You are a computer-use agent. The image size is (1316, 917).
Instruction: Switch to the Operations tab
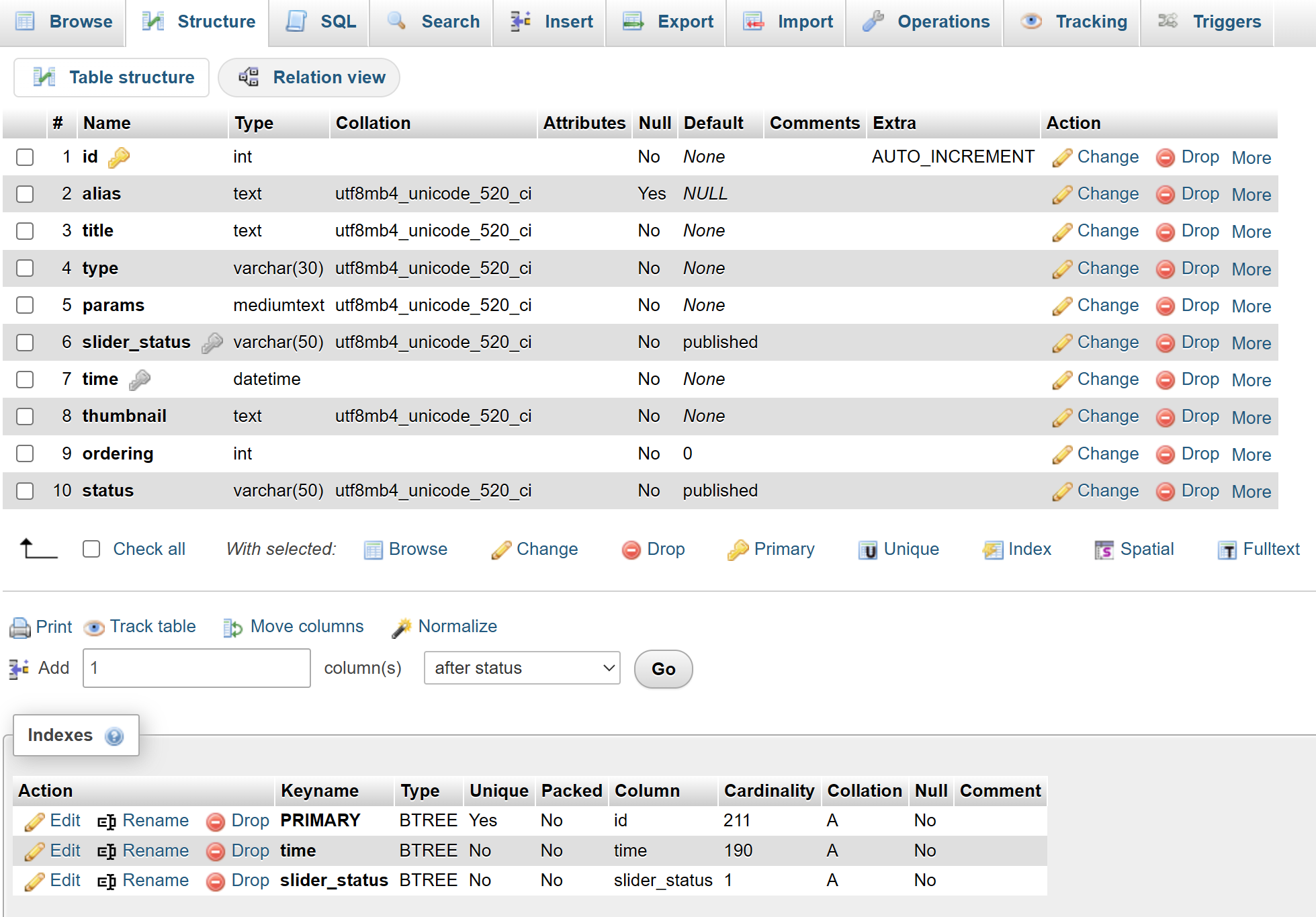tap(926, 22)
